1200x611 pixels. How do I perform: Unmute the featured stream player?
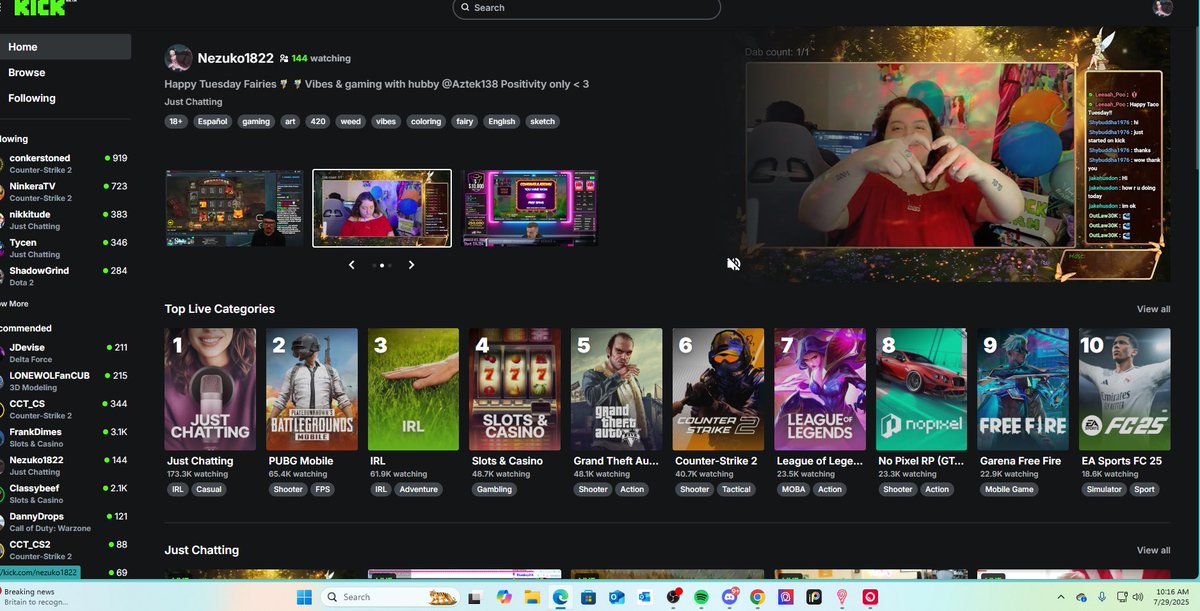pos(733,264)
